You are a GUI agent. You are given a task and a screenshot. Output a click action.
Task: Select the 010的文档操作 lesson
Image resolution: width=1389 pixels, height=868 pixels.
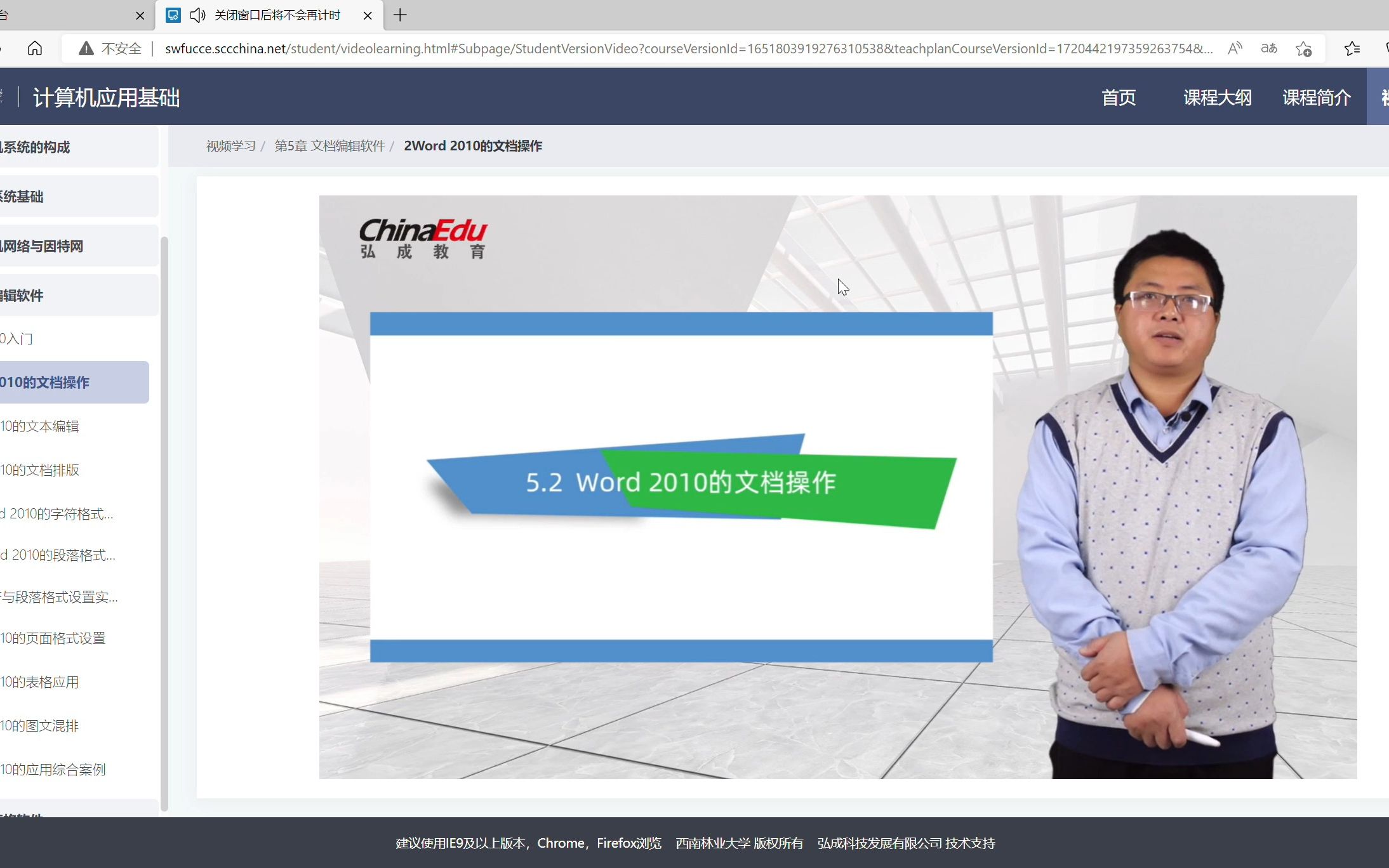[x=74, y=382]
